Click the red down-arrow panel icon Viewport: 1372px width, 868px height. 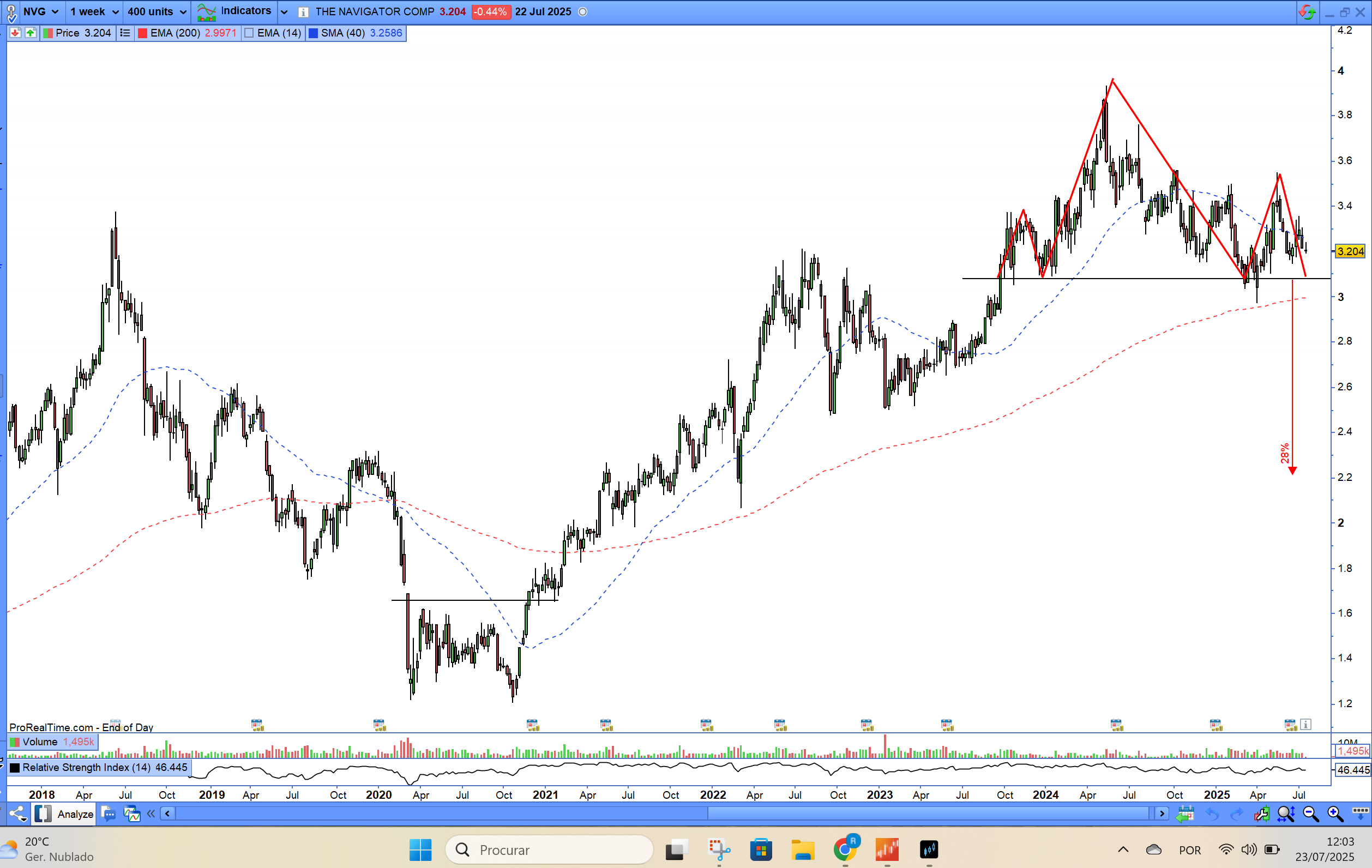pyautogui.click(x=15, y=33)
